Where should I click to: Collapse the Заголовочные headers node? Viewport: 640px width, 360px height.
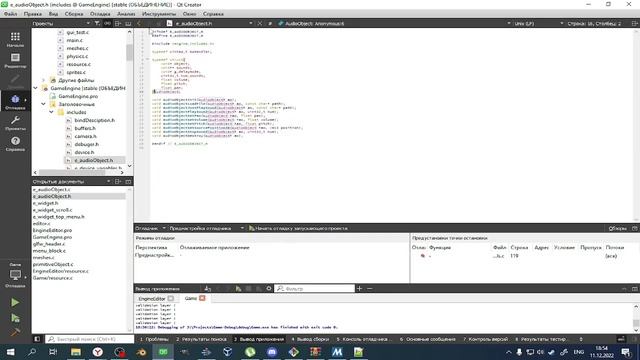point(44,104)
